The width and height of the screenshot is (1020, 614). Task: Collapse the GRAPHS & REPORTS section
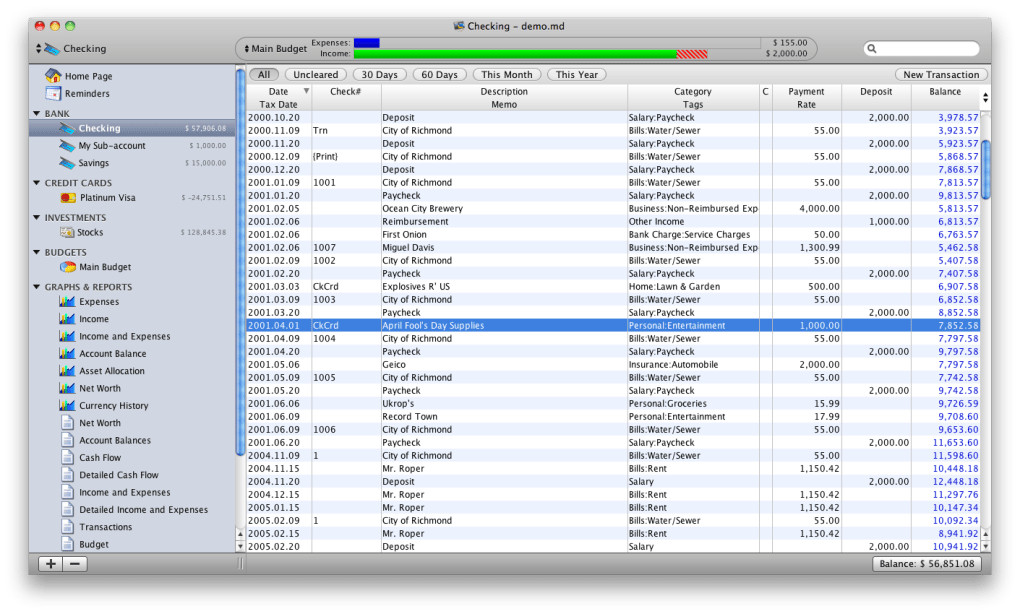click(x=37, y=287)
